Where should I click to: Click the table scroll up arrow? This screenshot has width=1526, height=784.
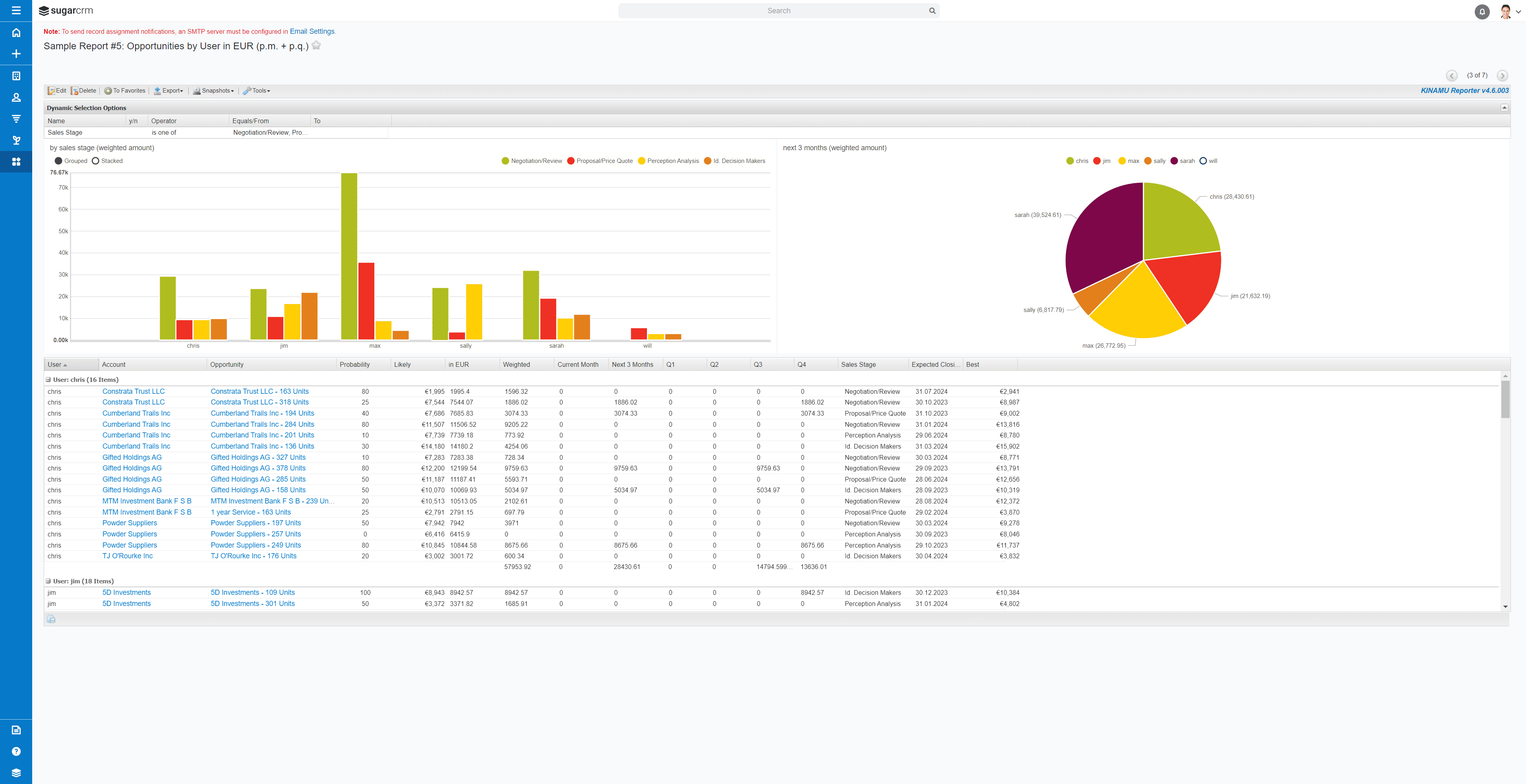[x=1505, y=376]
